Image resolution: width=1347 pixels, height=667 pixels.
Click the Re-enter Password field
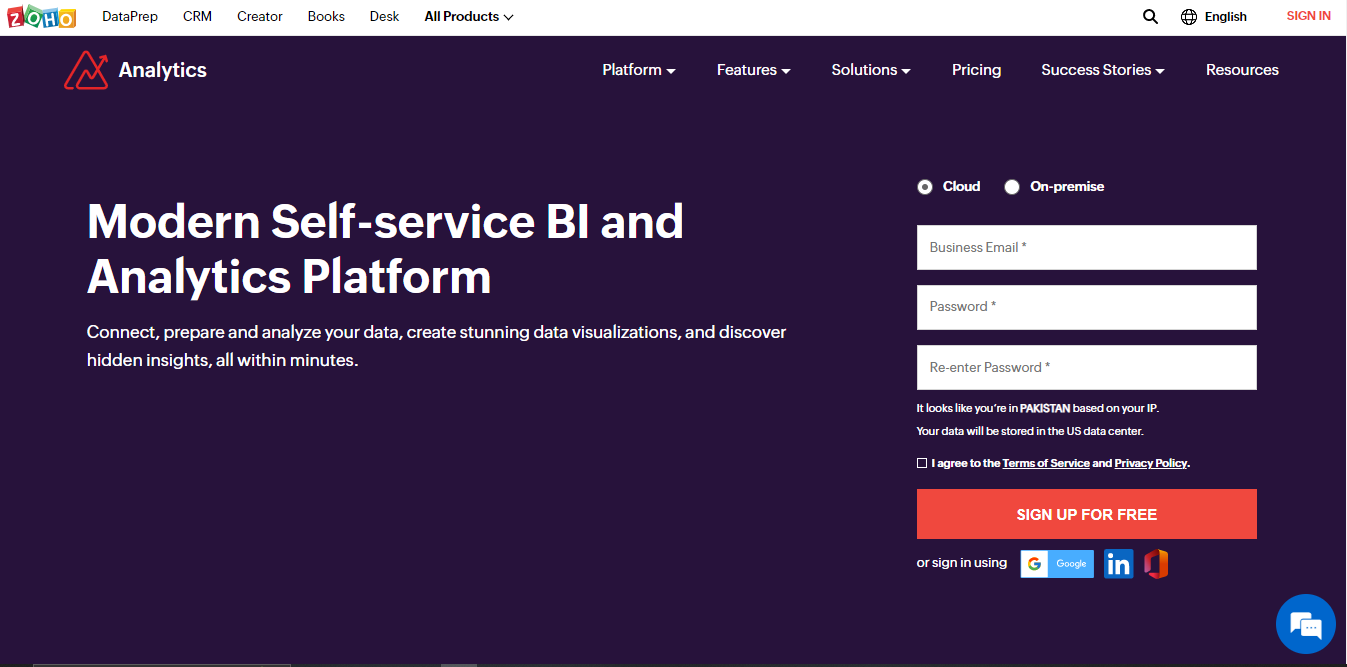click(1086, 367)
